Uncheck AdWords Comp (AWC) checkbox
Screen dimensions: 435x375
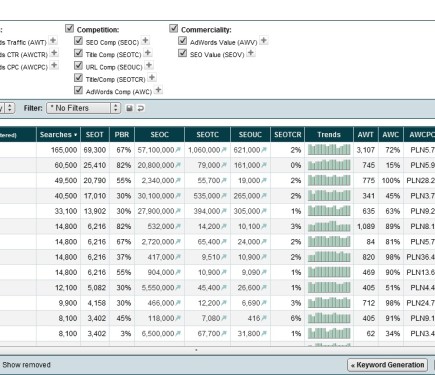[x=78, y=90]
